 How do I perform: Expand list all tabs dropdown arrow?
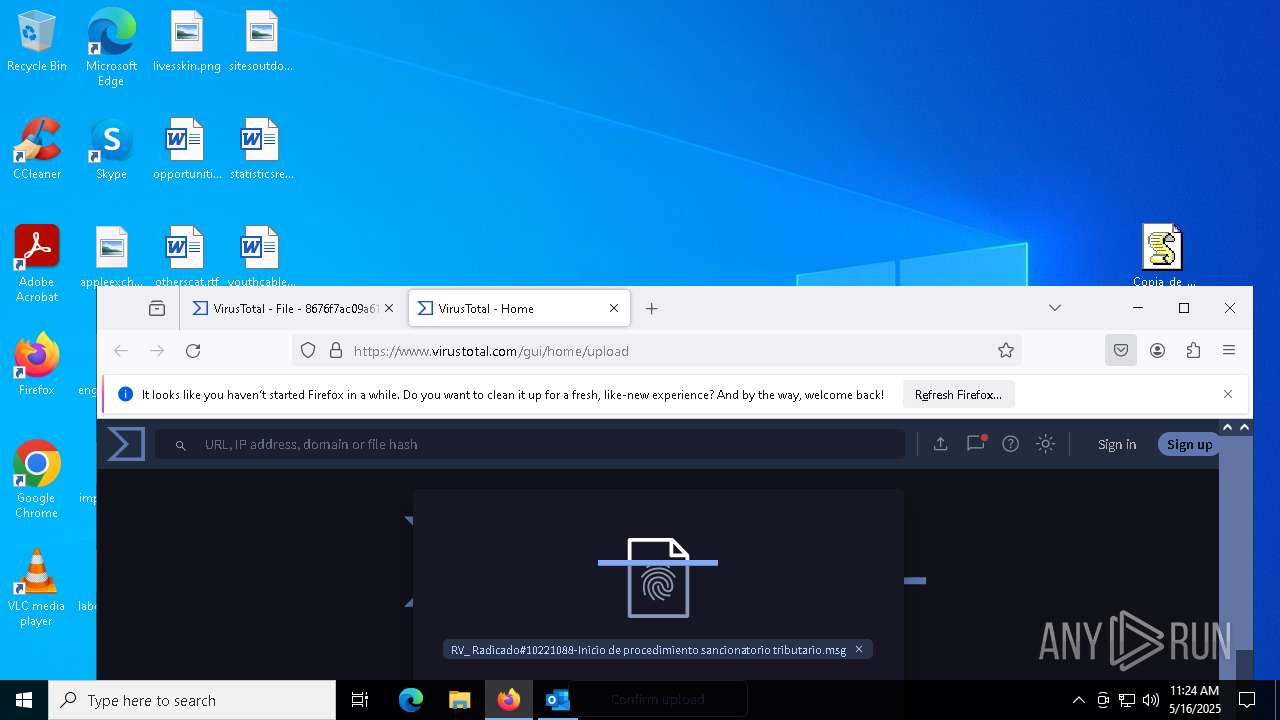[x=1055, y=308]
